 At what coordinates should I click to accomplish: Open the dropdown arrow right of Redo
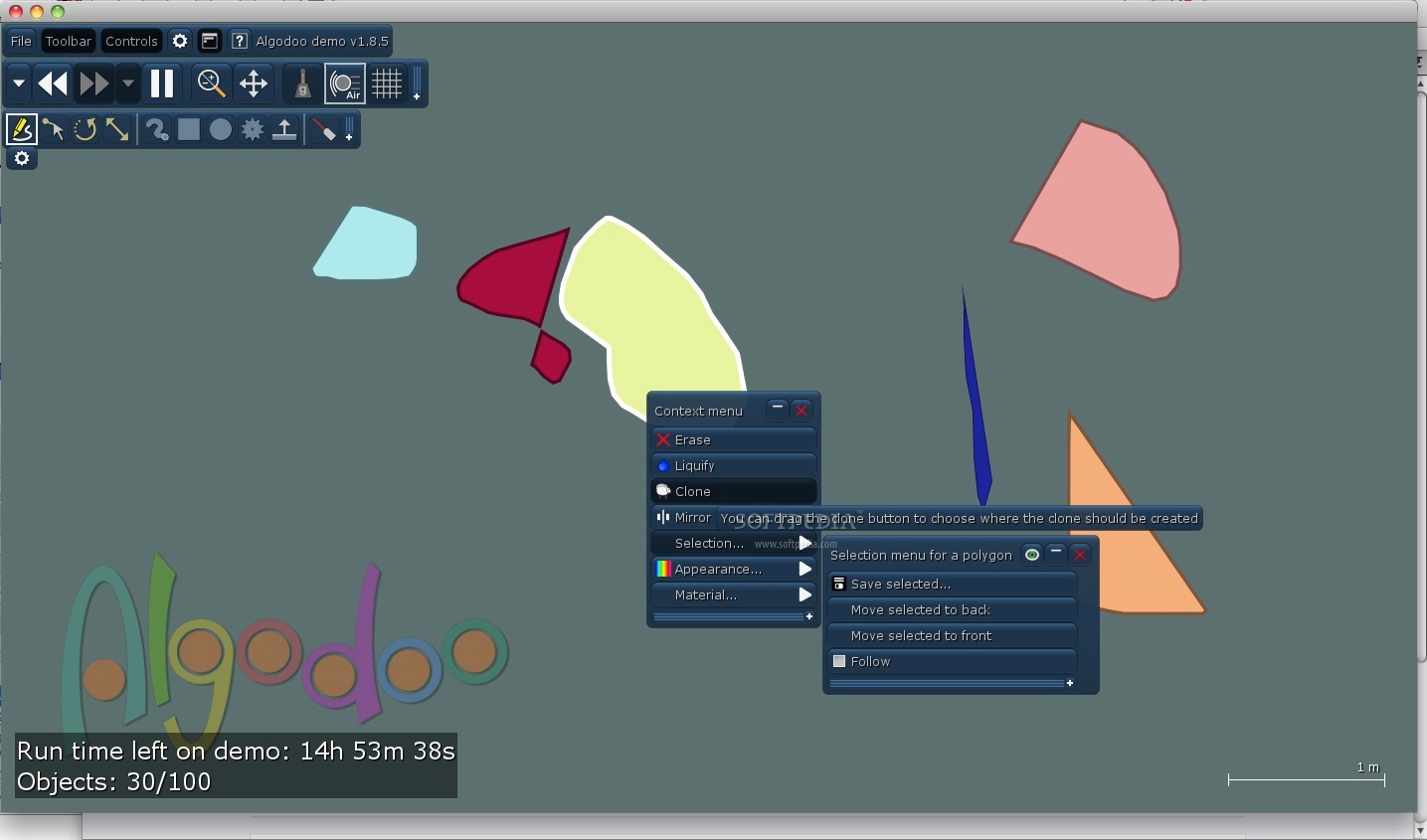(128, 84)
